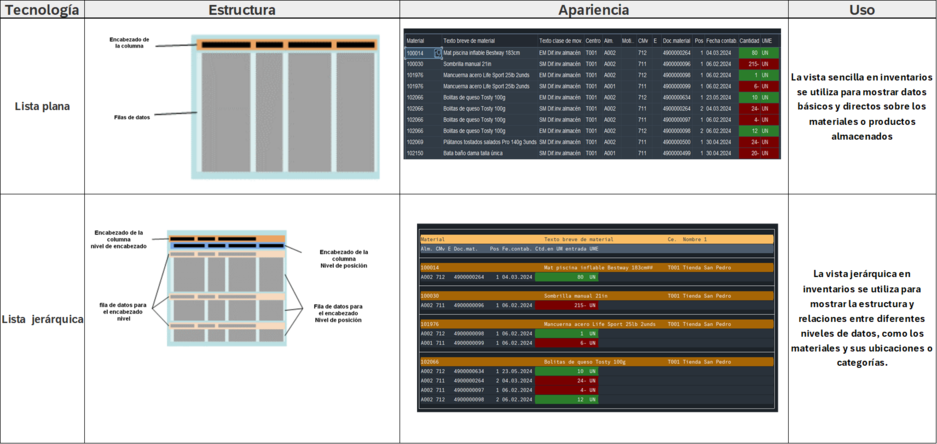Click the hierarchical list structure diagram

tap(226, 289)
